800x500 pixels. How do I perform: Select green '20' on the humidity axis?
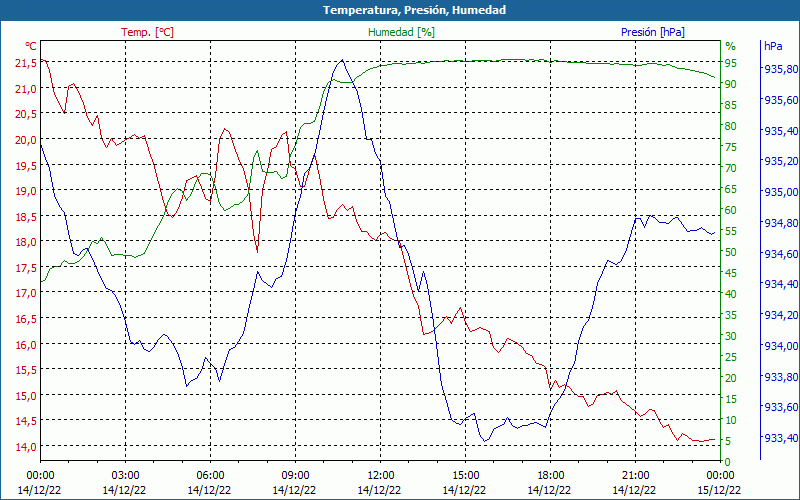pyautogui.click(x=731, y=378)
